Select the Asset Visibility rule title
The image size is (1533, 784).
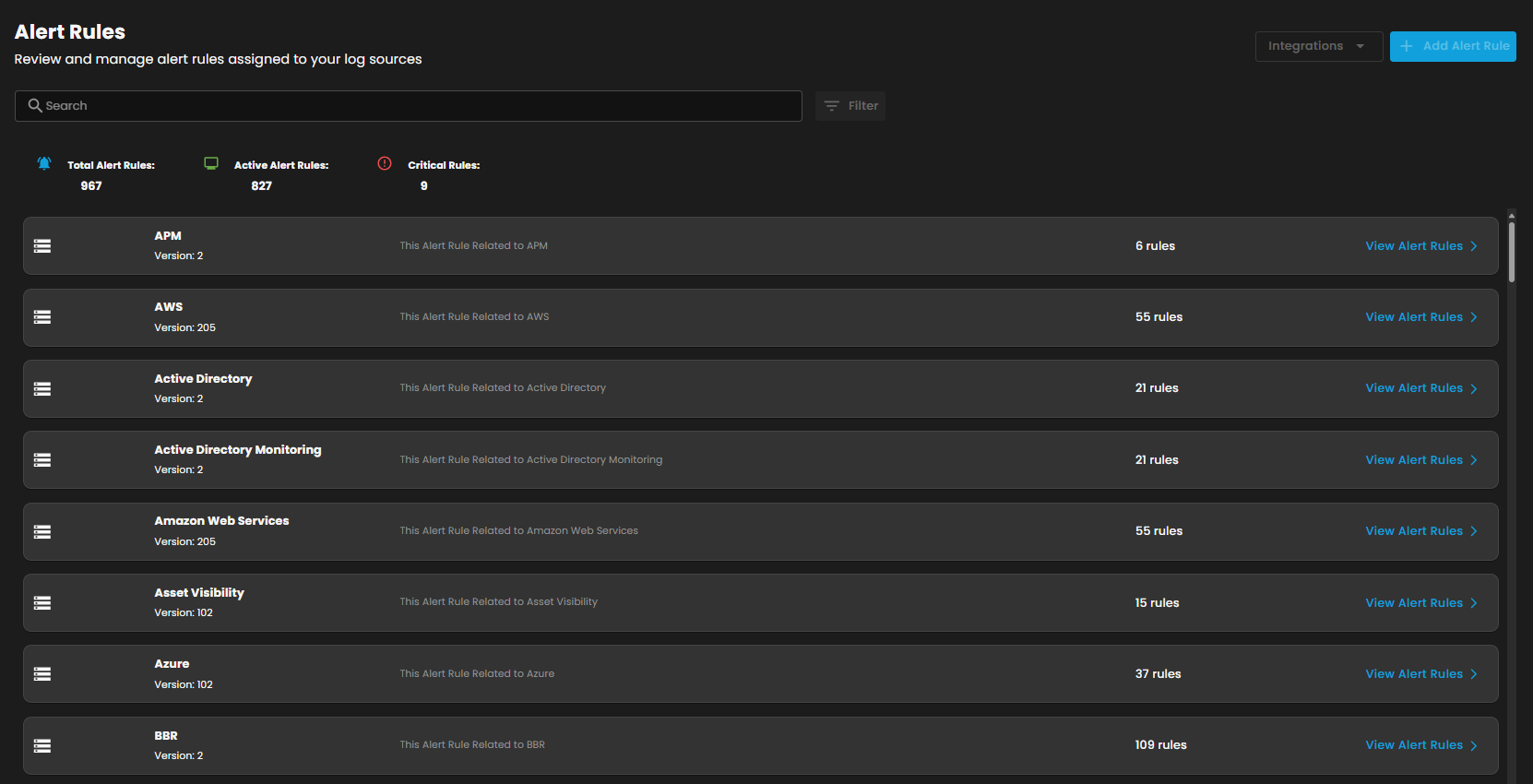(x=199, y=593)
